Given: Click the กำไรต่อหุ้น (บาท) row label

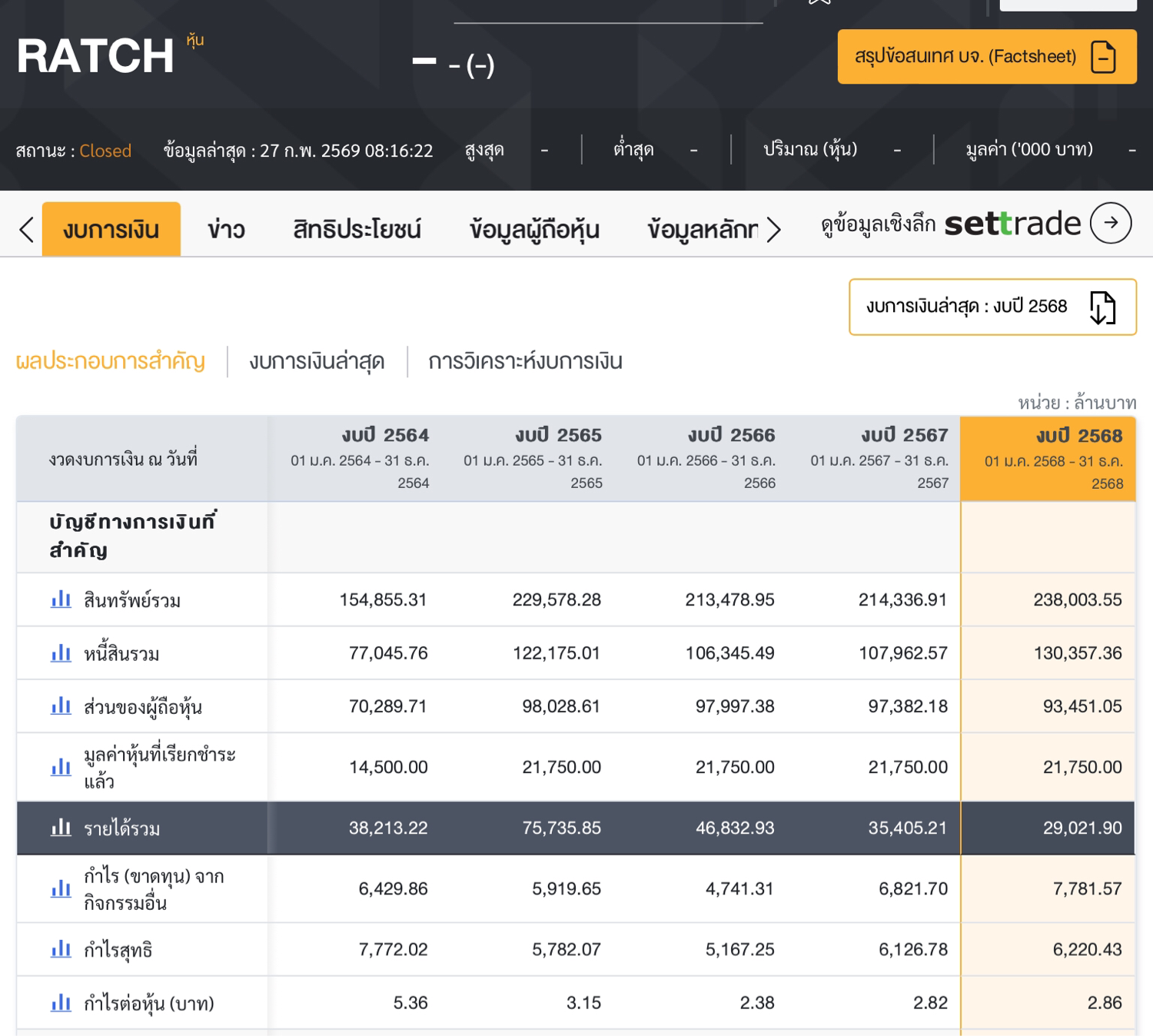Looking at the screenshot, I should point(149,1004).
